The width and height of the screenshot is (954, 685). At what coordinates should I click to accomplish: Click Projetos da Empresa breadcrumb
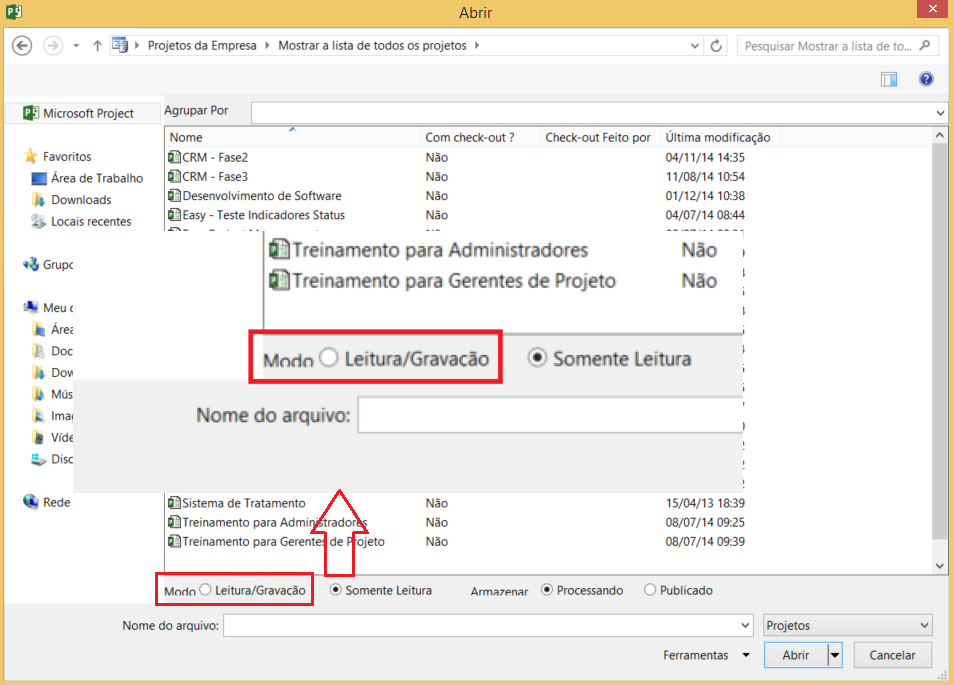(202, 46)
